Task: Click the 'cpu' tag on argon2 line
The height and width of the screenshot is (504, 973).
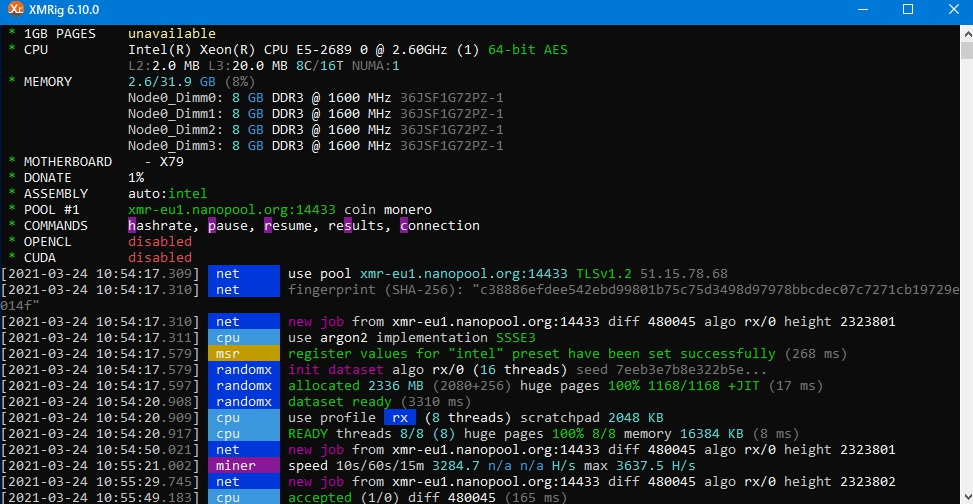Action: click(x=244, y=338)
